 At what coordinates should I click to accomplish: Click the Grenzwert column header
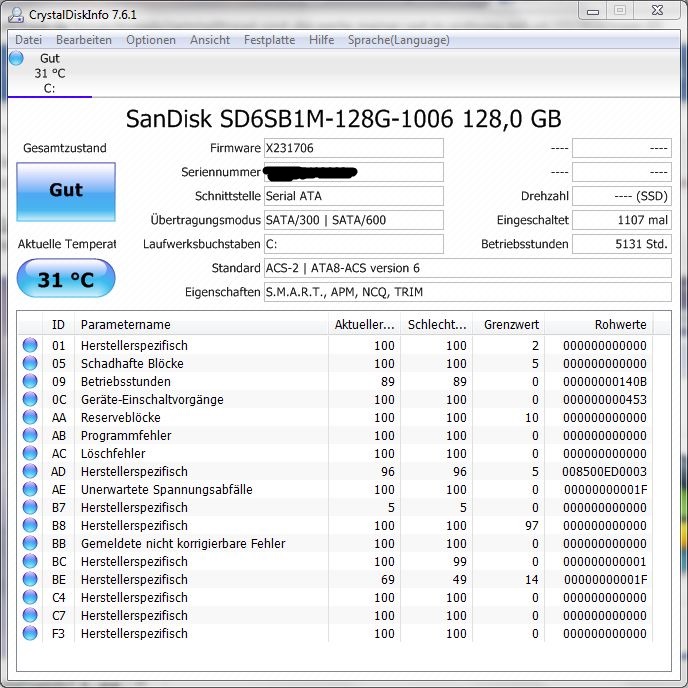click(509, 325)
